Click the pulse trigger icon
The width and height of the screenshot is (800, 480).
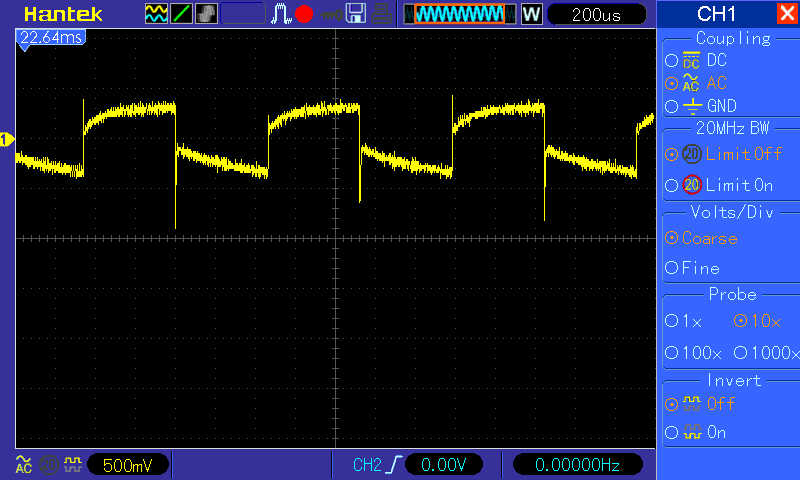(280, 14)
